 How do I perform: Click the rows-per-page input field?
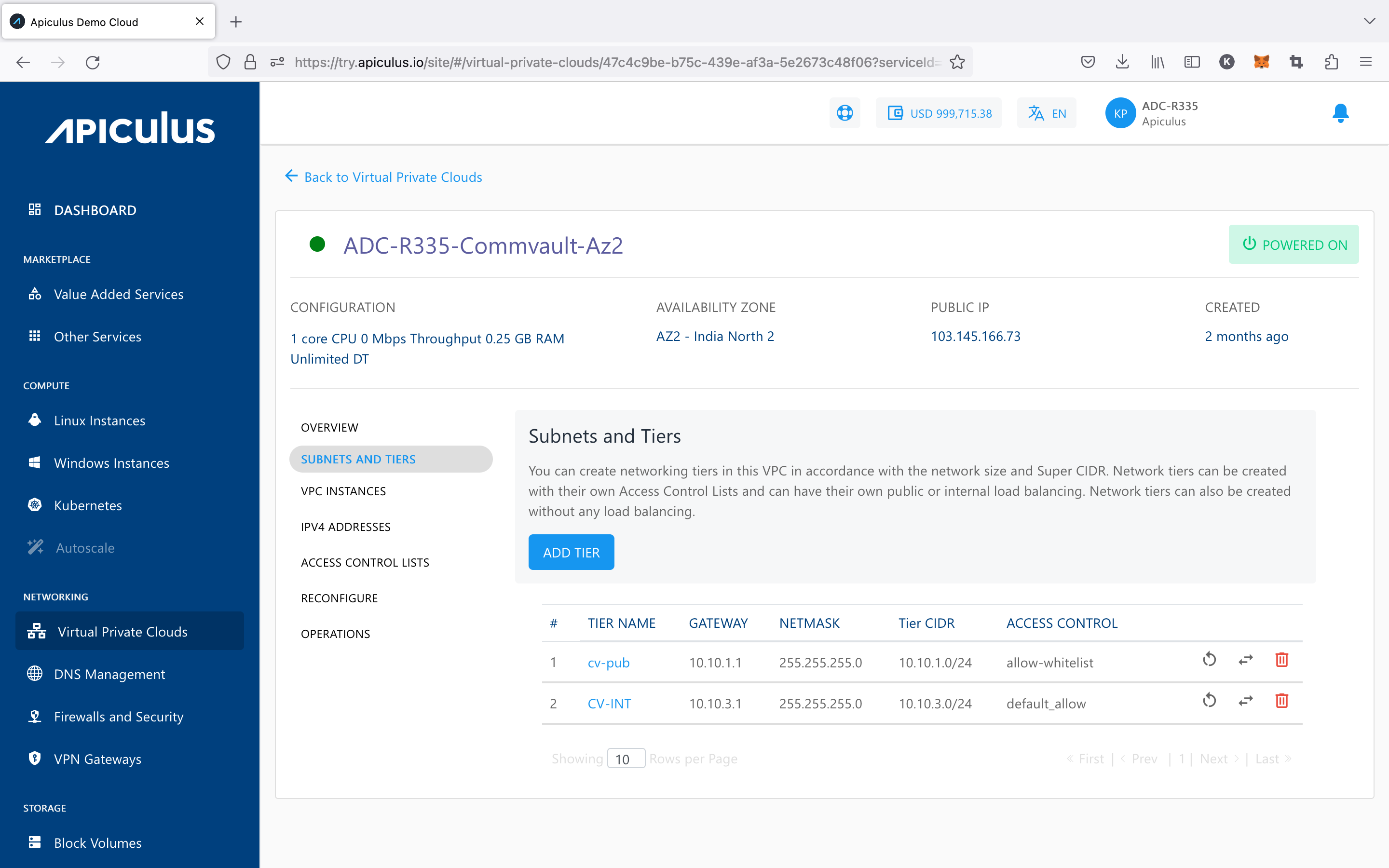626,758
